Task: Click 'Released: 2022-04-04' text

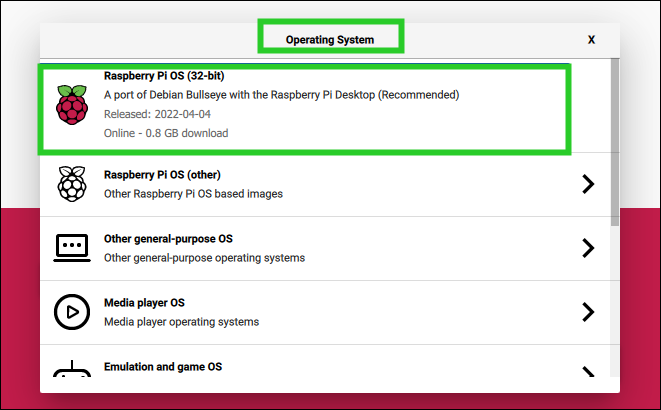Action: (x=157, y=114)
